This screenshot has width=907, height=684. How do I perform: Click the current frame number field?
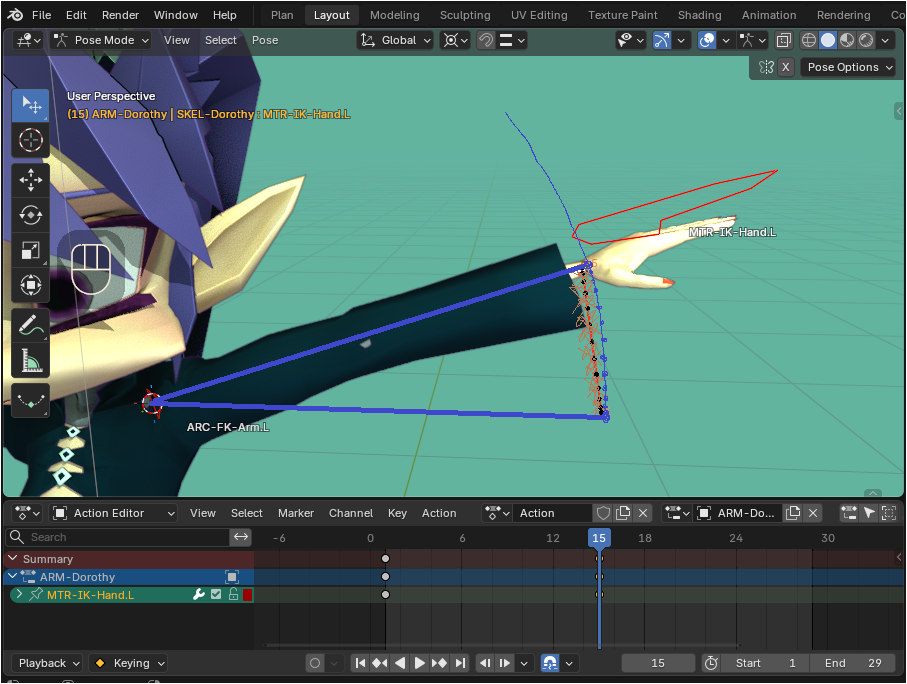(658, 663)
